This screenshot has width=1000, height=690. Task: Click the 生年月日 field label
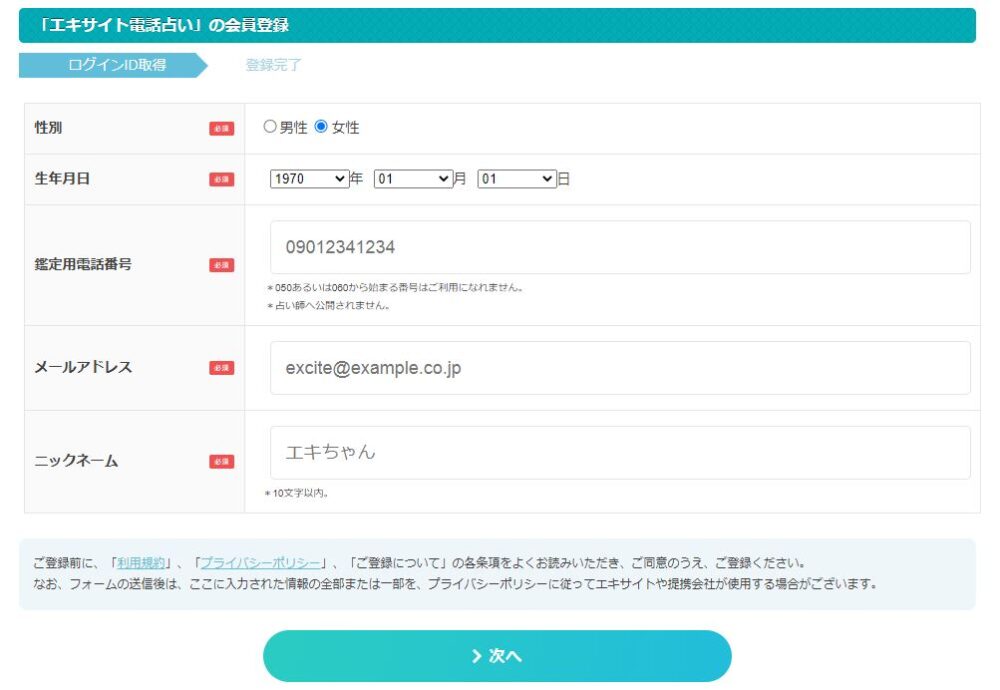point(62,179)
